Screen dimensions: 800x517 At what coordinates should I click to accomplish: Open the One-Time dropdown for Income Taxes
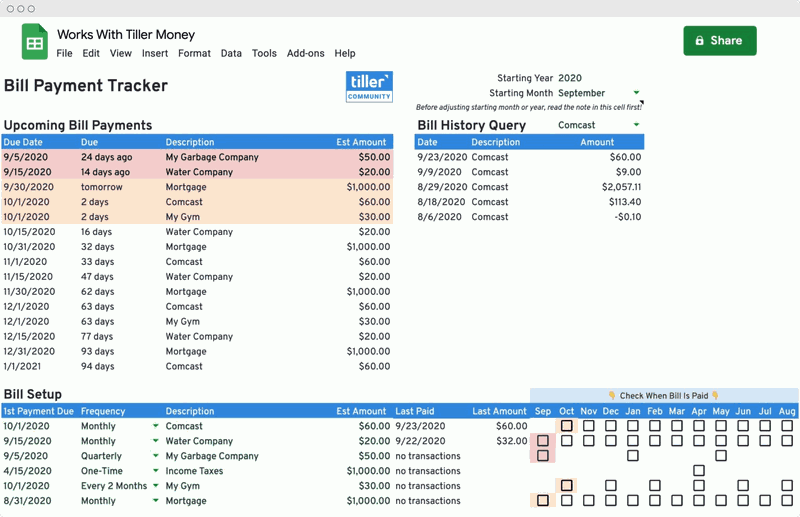pos(156,471)
